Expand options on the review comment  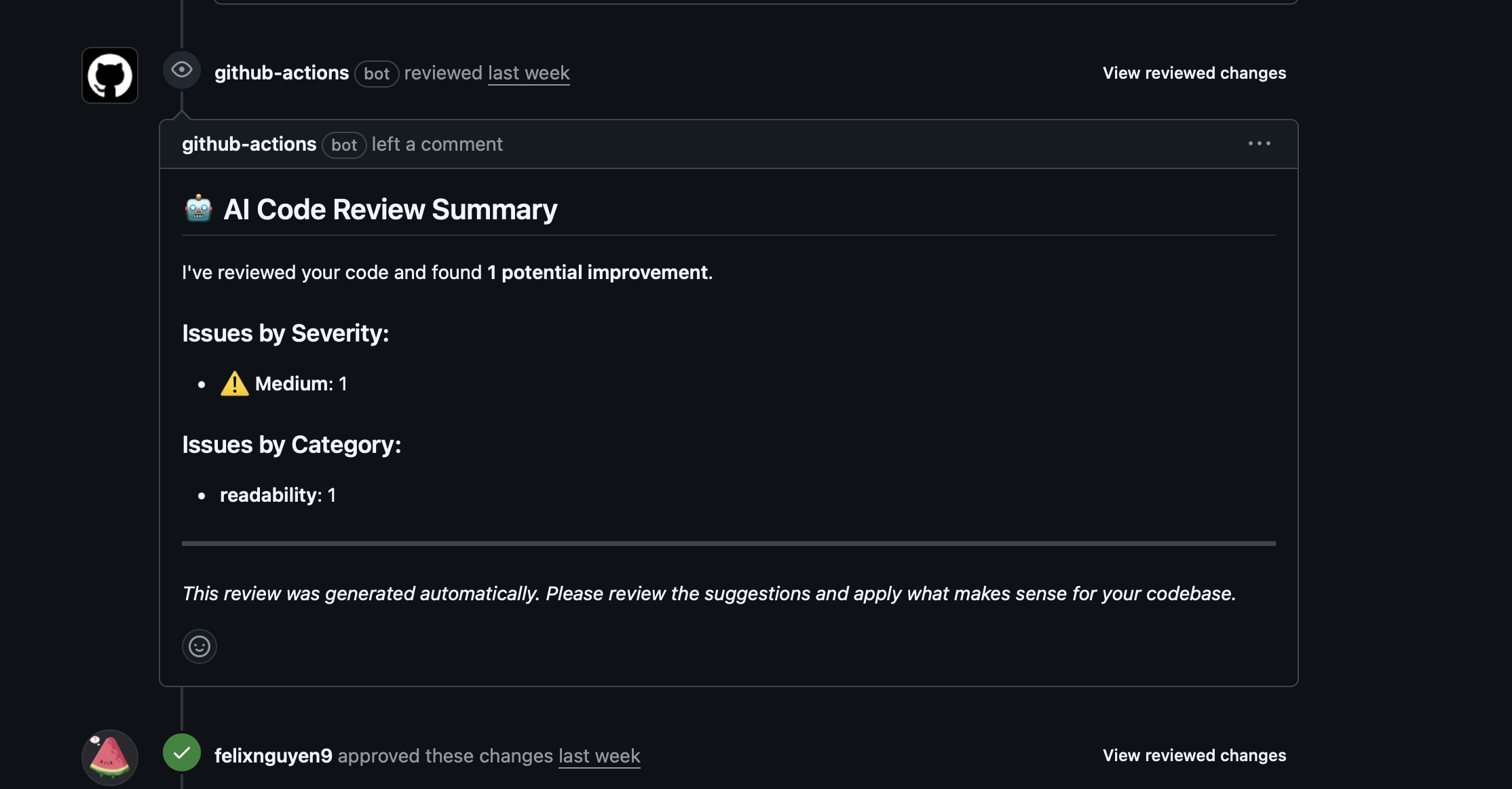(1259, 143)
